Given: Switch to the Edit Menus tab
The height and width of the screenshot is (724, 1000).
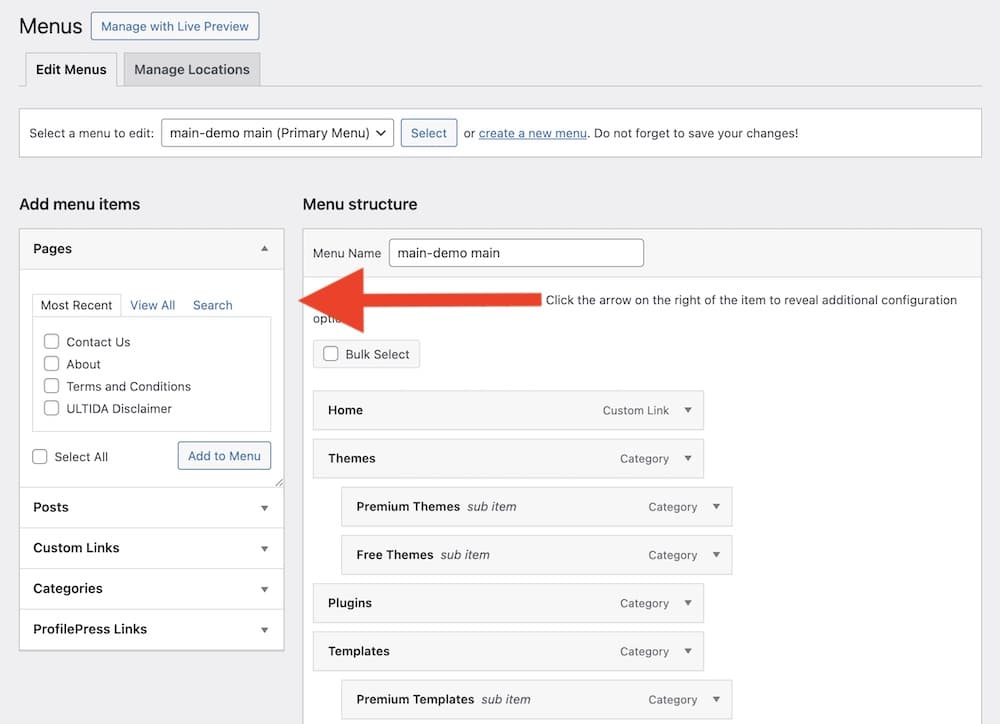Looking at the screenshot, I should [x=71, y=70].
